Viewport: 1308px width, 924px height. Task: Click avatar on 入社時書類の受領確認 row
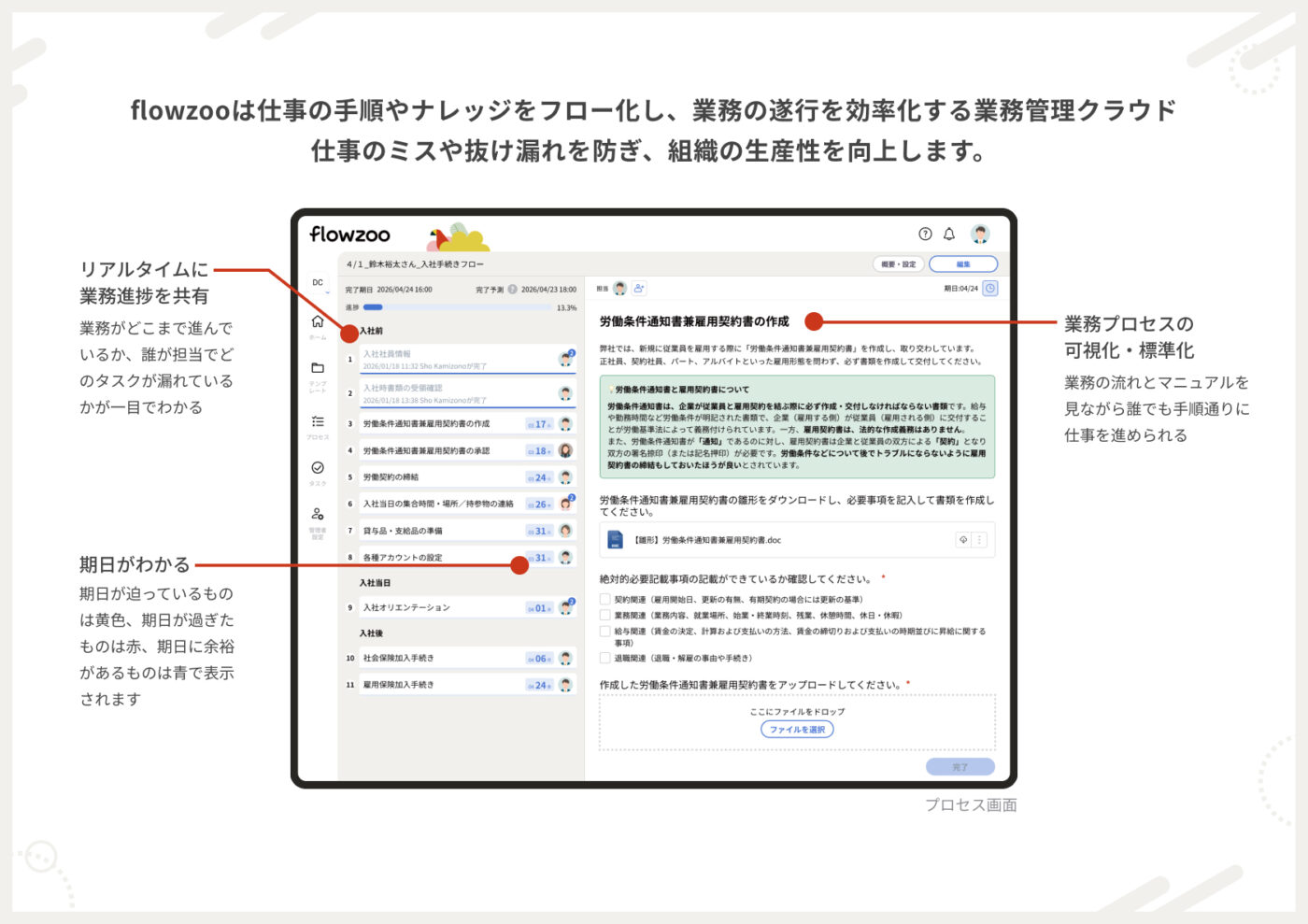[x=565, y=393]
